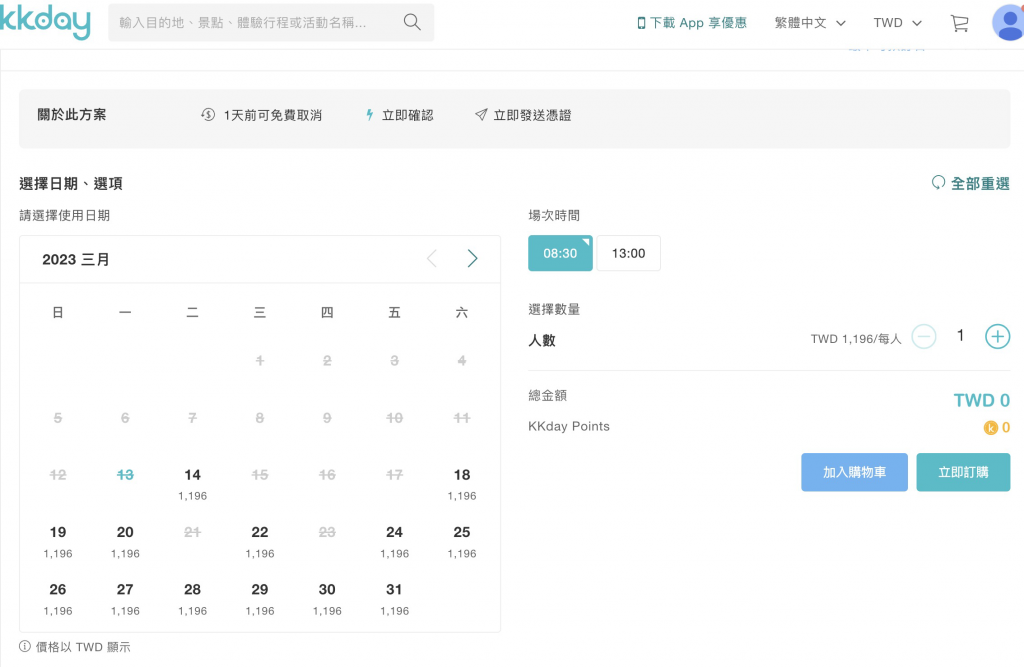Select March 18 on the calendar
Image resolution: width=1024 pixels, height=667 pixels.
(462, 484)
